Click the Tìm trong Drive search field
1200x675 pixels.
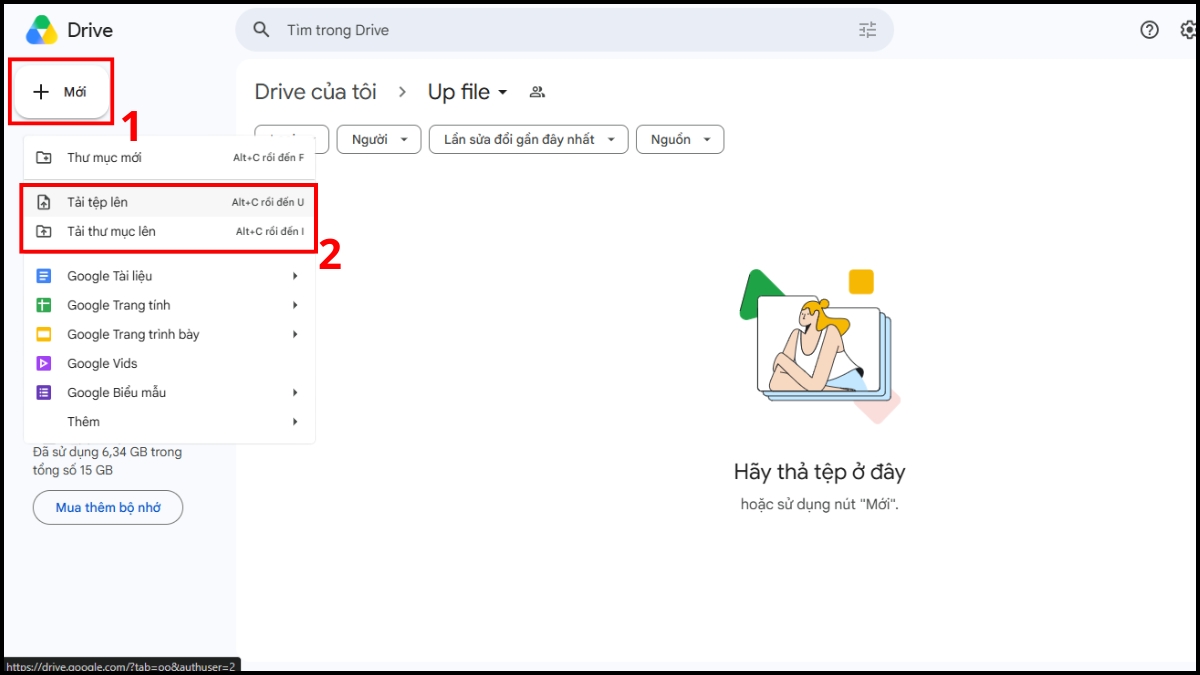click(x=564, y=30)
